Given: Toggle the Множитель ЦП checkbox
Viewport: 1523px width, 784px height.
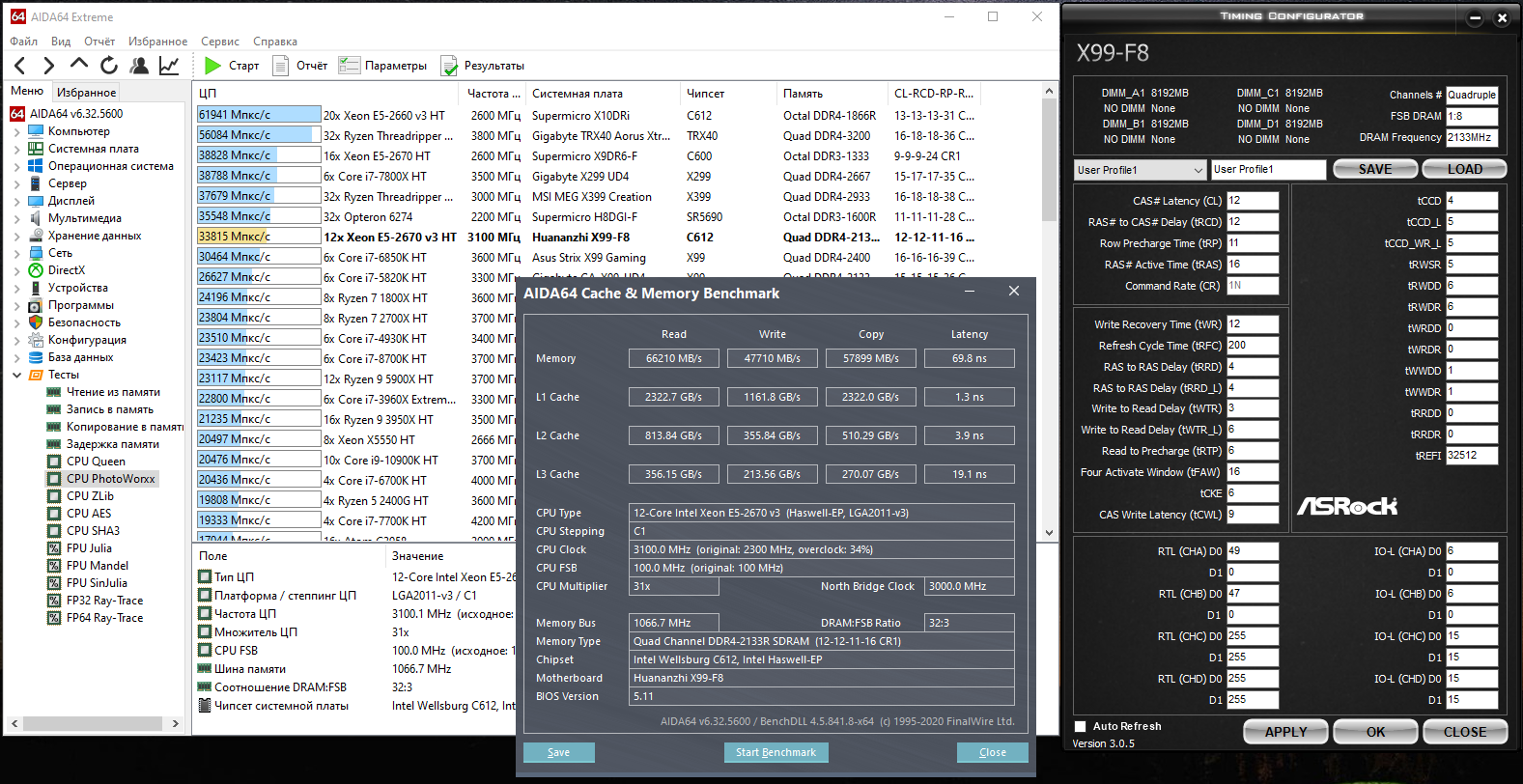Looking at the screenshot, I should click(x=205, y=632).
